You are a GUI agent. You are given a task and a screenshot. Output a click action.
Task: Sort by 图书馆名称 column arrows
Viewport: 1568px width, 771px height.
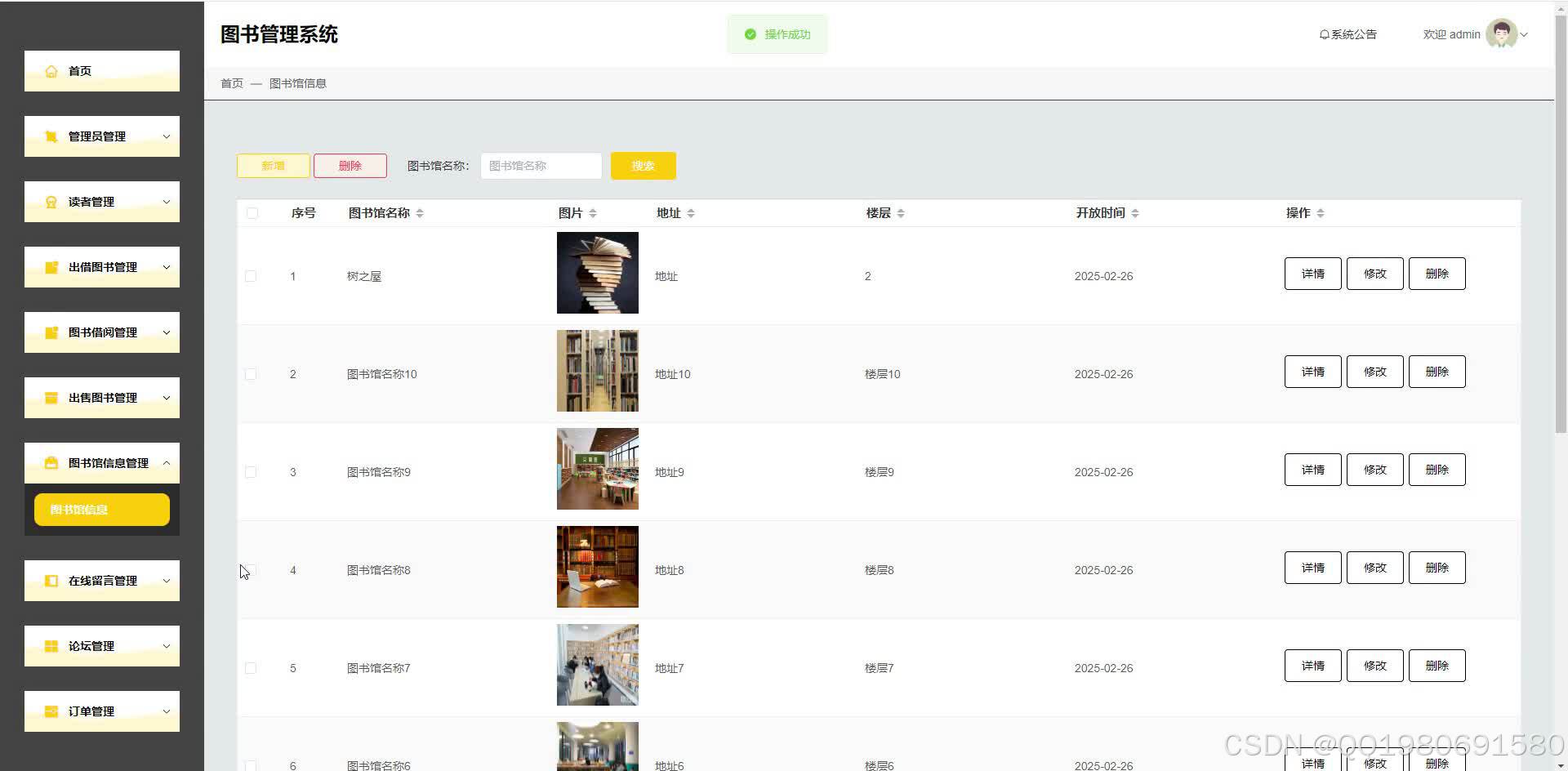point(420,213)
